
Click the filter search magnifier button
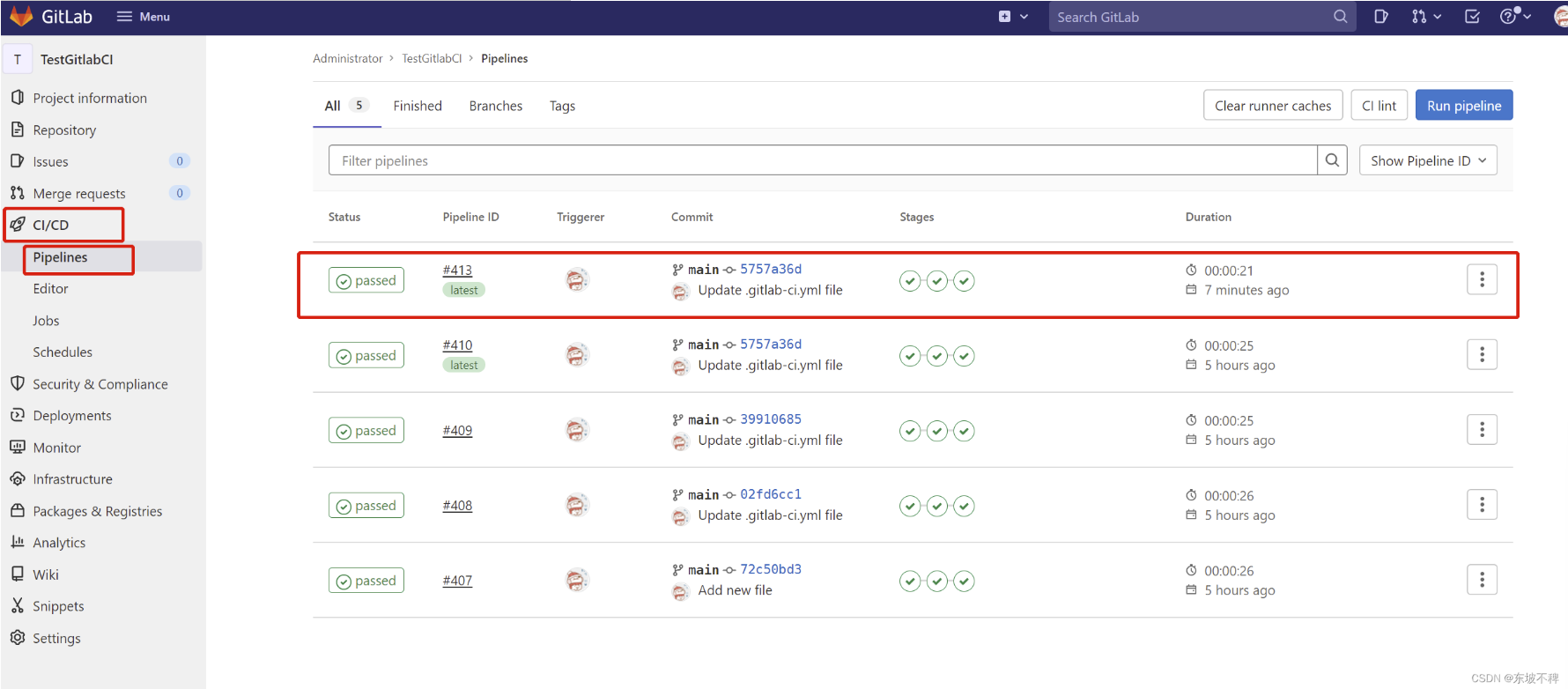(1332, 160)
